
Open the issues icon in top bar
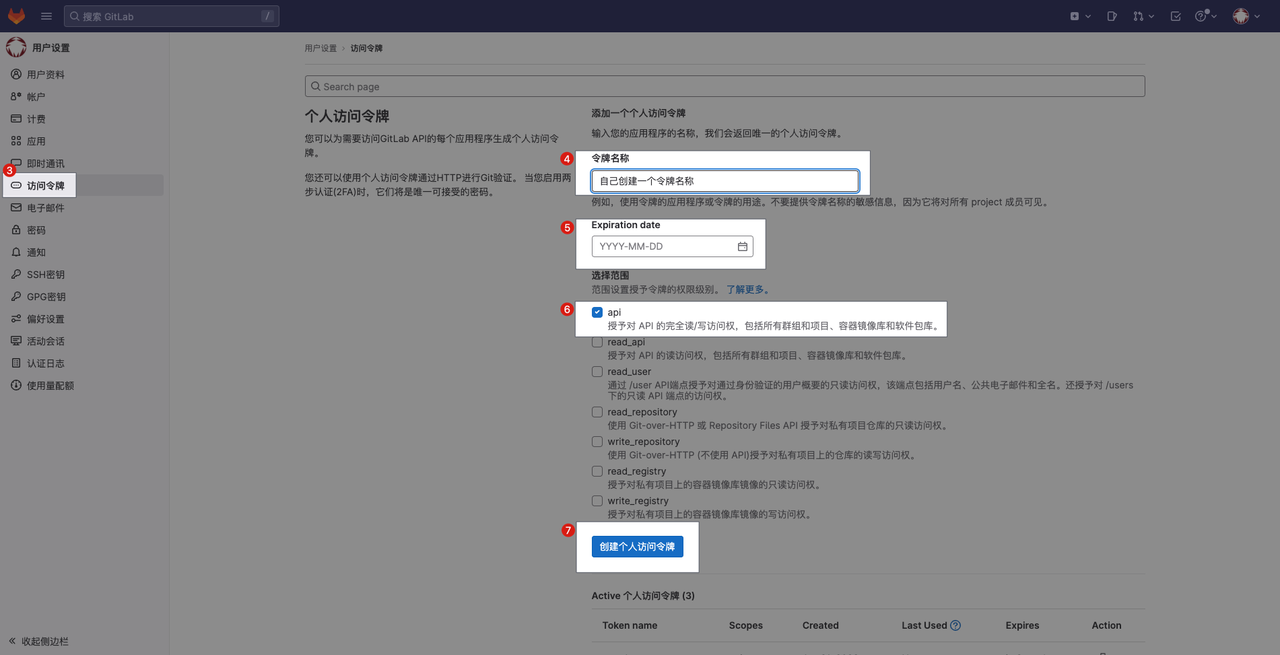pyautogui.click(x=1112, y=16)
